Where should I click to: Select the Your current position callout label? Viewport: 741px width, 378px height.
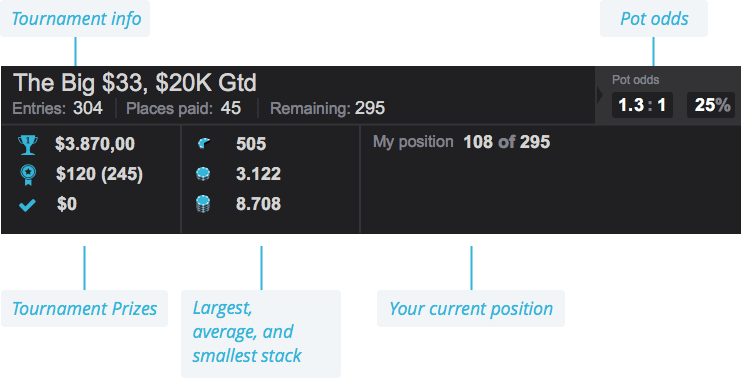(471, 309)
